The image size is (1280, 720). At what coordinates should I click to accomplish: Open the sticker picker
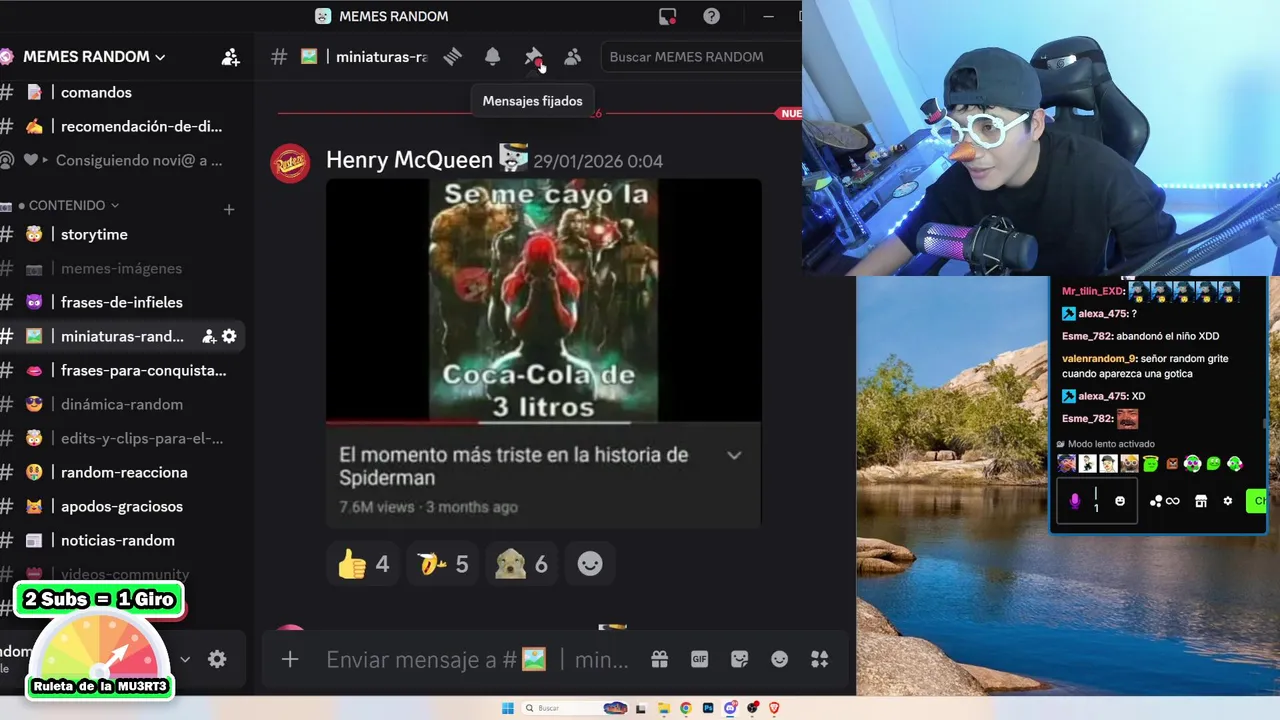click(x=739, y=659)
